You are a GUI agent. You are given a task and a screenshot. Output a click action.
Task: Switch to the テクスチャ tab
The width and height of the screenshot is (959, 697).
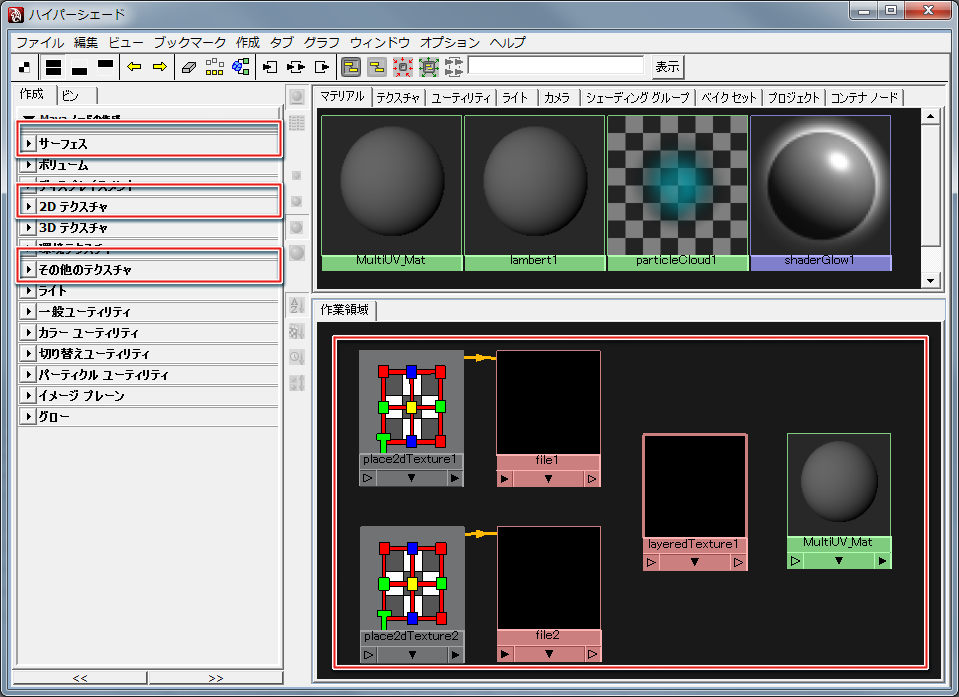pos(399,97)
